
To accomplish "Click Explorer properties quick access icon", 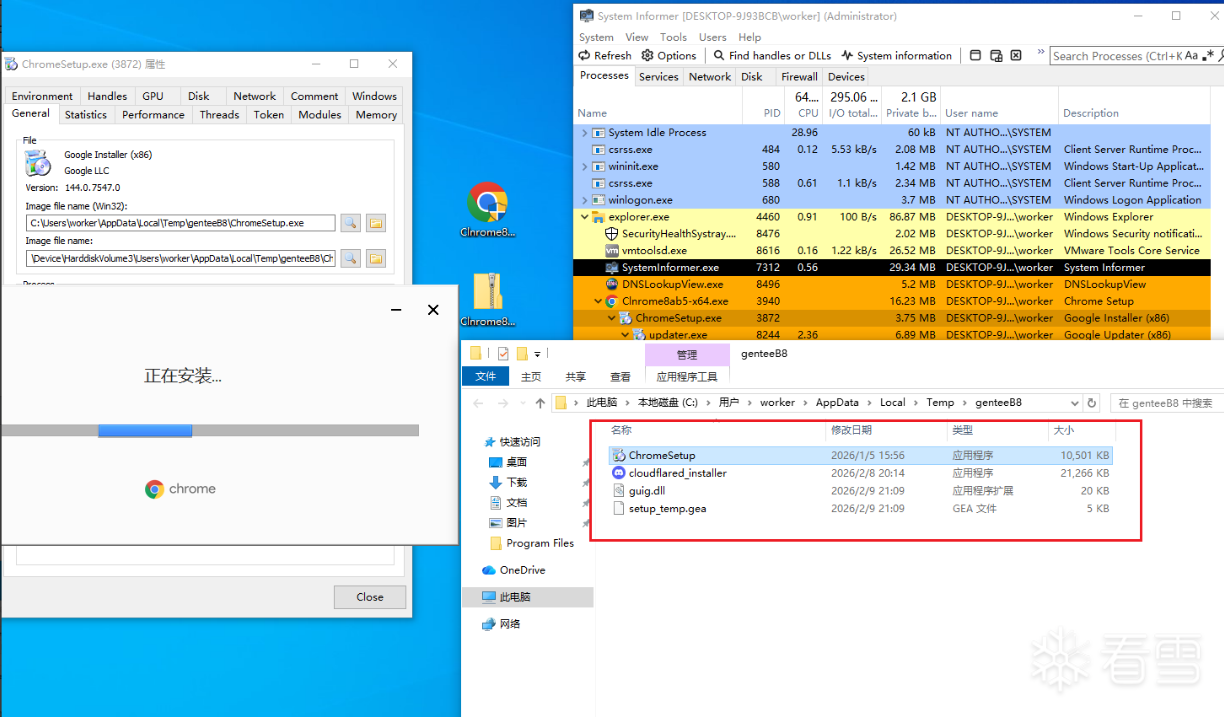I will pos(503,354).
